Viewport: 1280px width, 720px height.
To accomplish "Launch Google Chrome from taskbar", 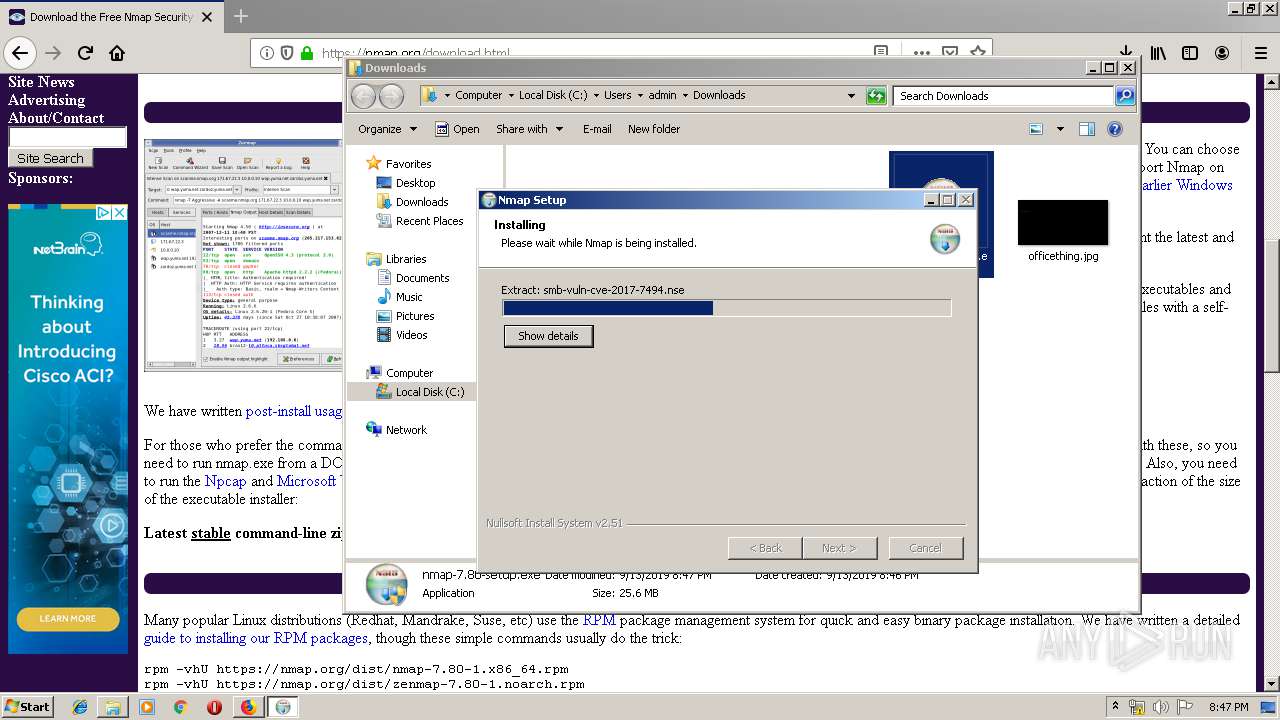I will (180, 707).
